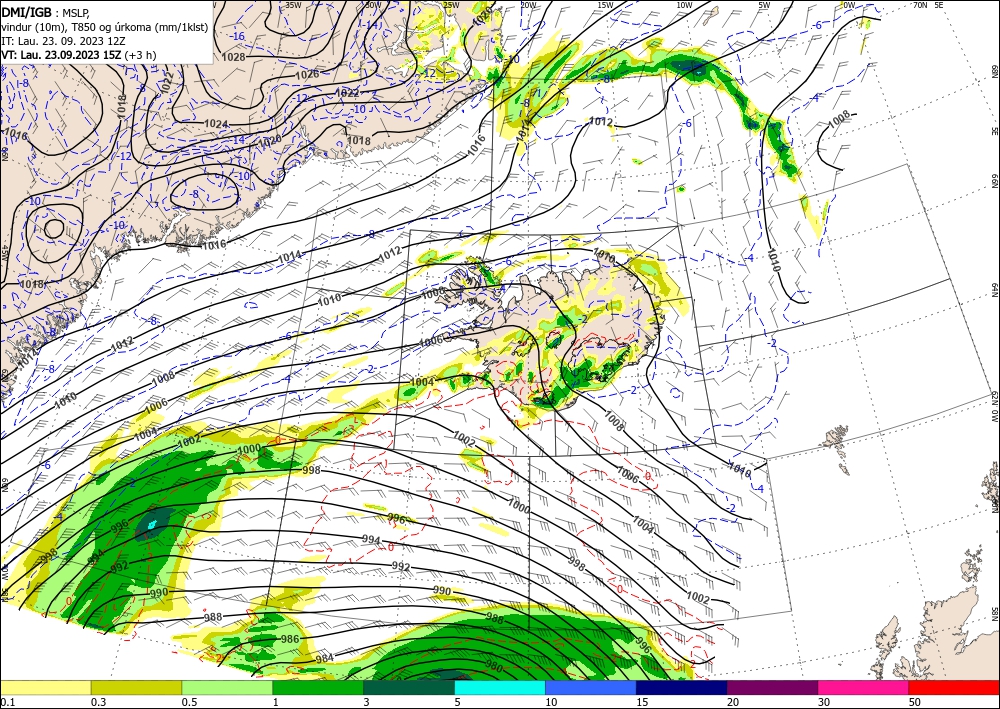Click the legend value '50'

(915, 702)
